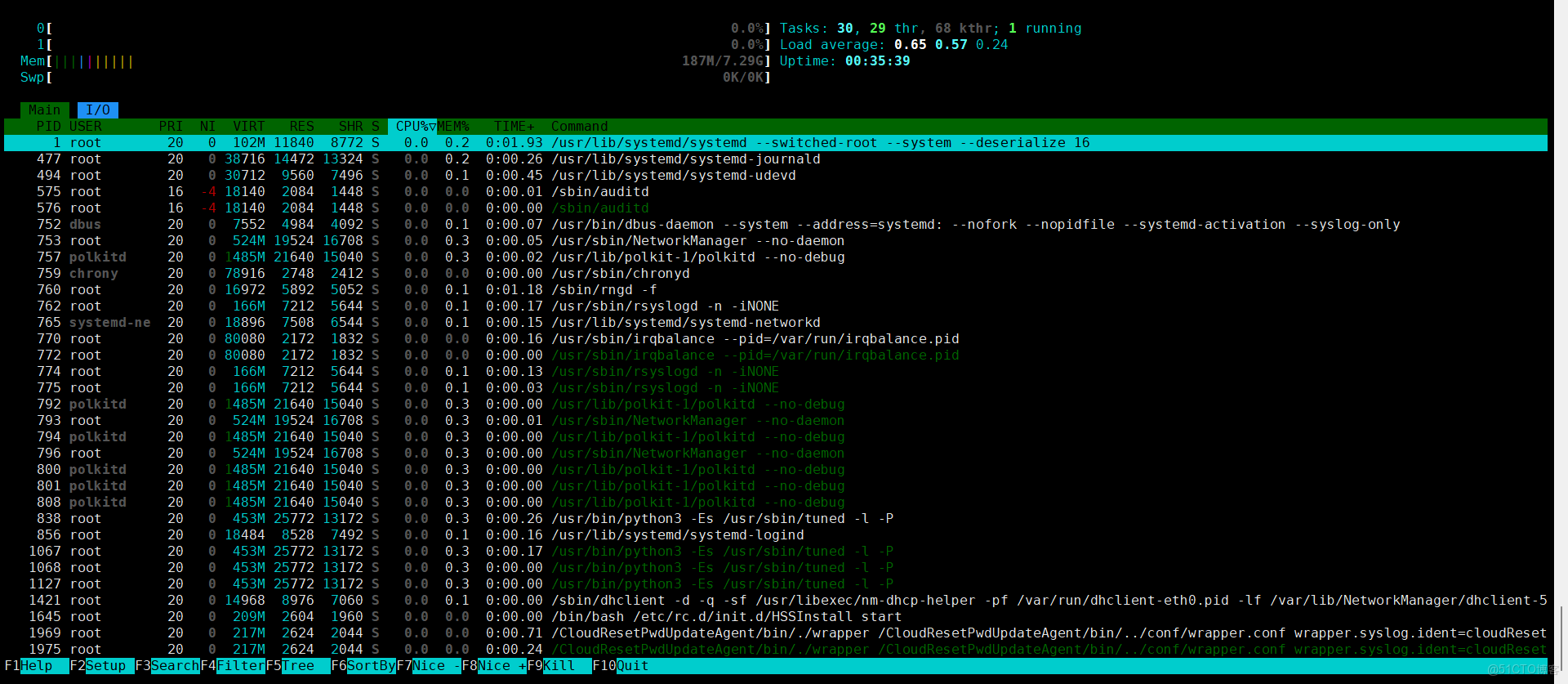This screenshot has width=1568, height=684.
Task: Select the polkitd process, PID 757
Action: point(776,257)
